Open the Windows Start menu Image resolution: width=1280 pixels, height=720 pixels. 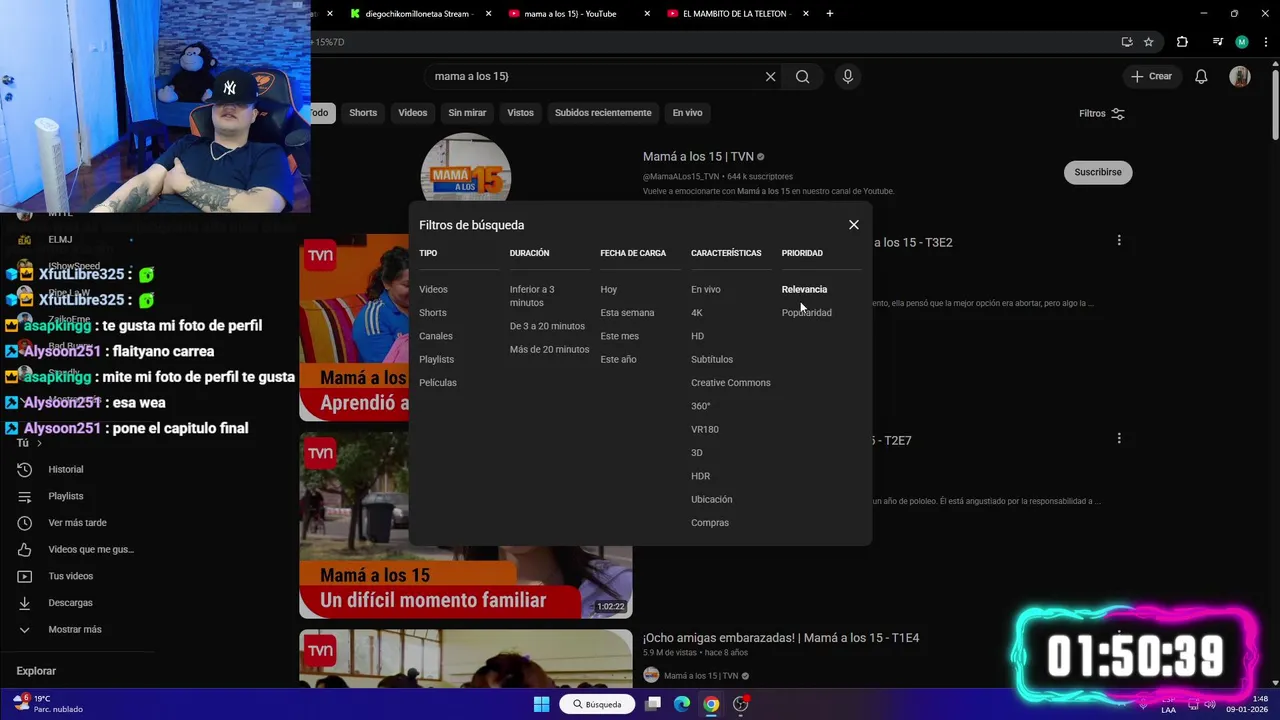541,704
